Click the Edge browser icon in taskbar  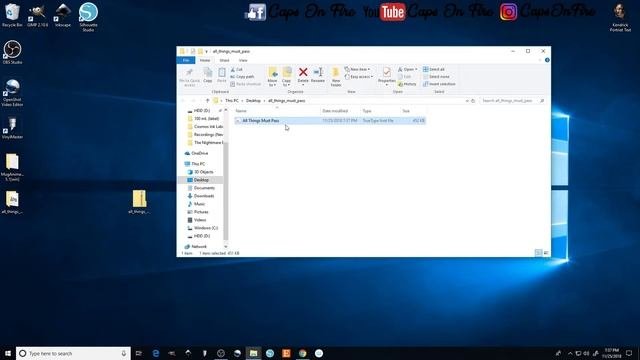[x=156, y=353]
